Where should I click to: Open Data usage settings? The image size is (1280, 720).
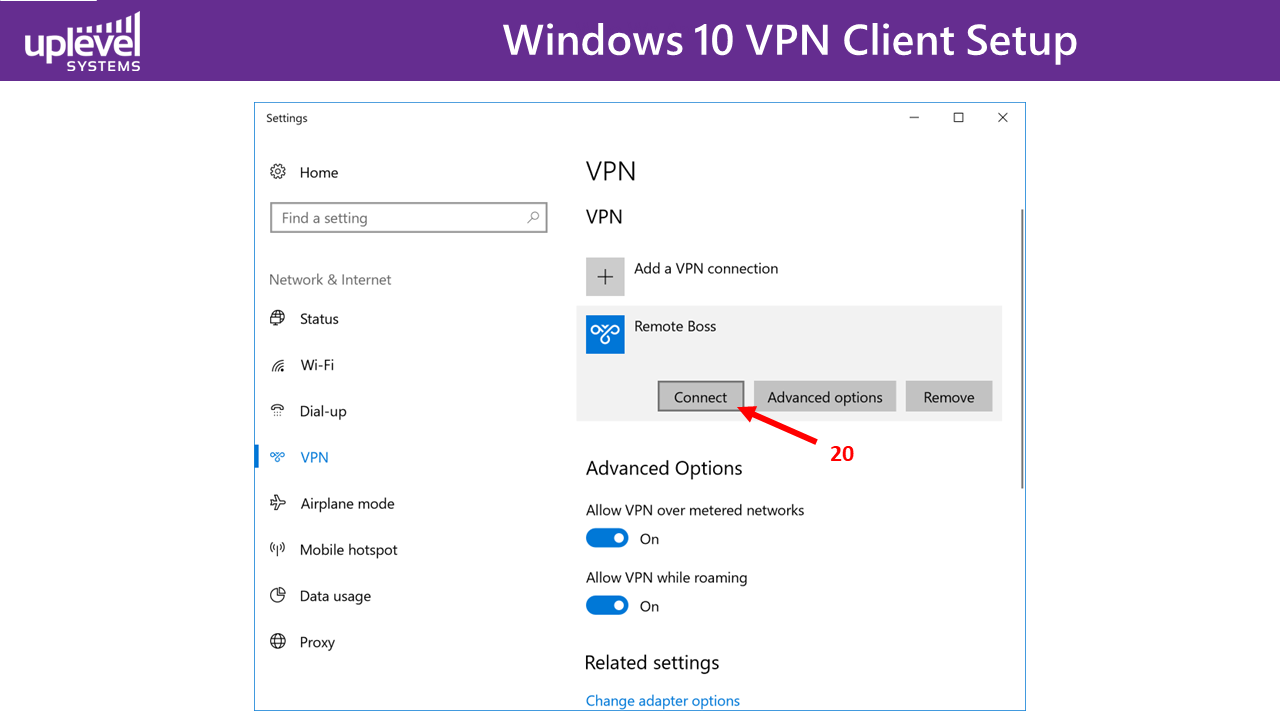pyautogui.click(x=335, y=596)
